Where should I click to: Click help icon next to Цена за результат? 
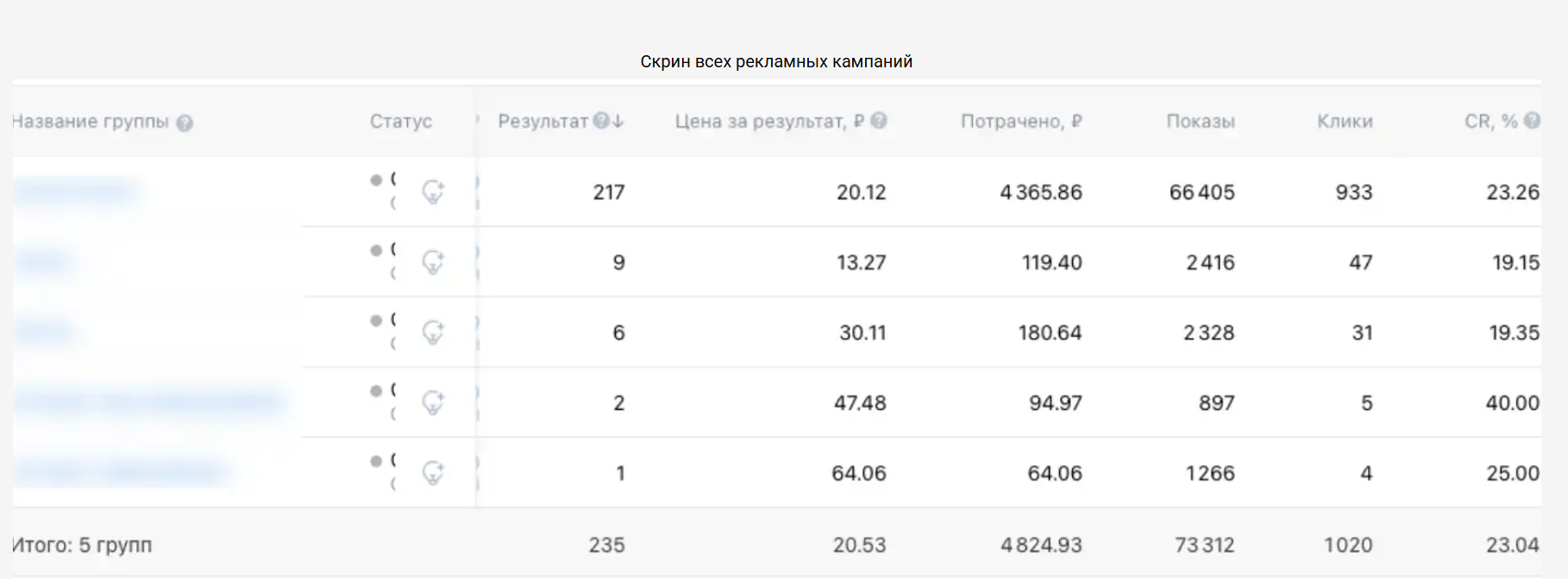click(879, 121)
